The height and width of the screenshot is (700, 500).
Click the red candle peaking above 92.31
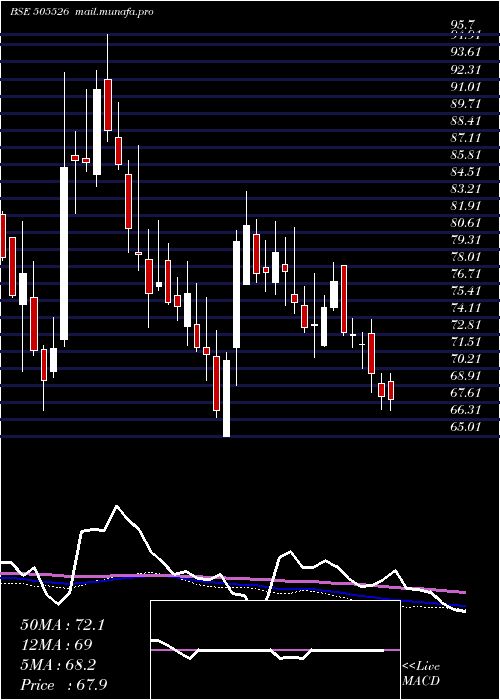(108, 104)
